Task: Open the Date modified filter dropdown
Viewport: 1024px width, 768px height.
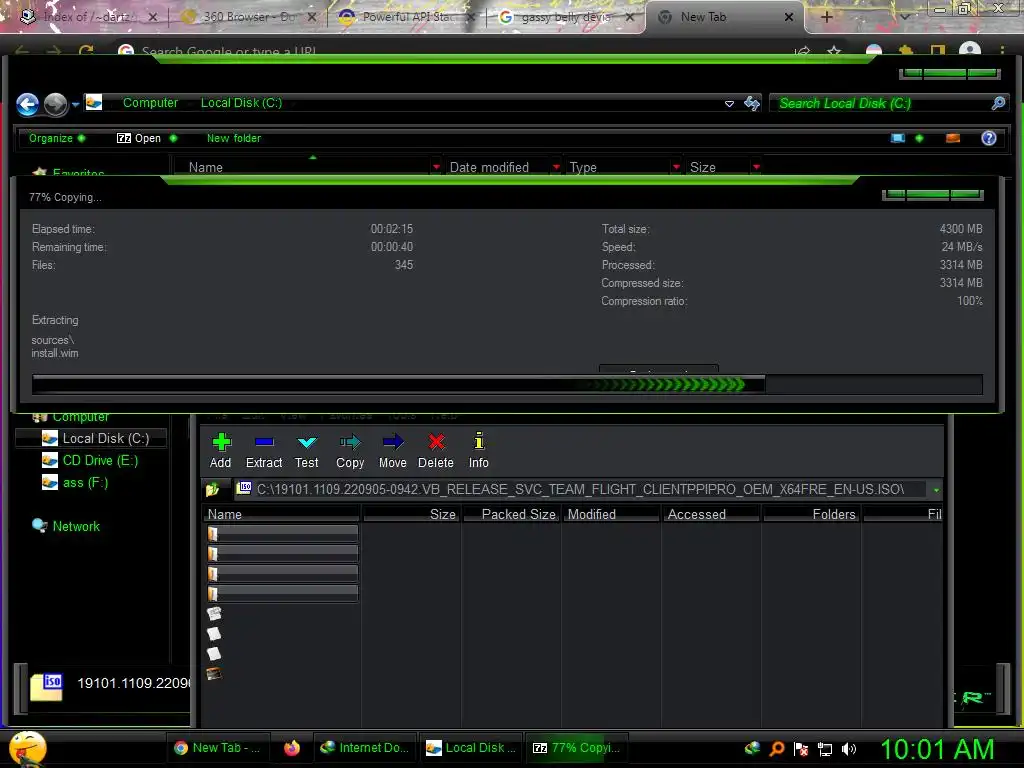Action: click(556, 167)
